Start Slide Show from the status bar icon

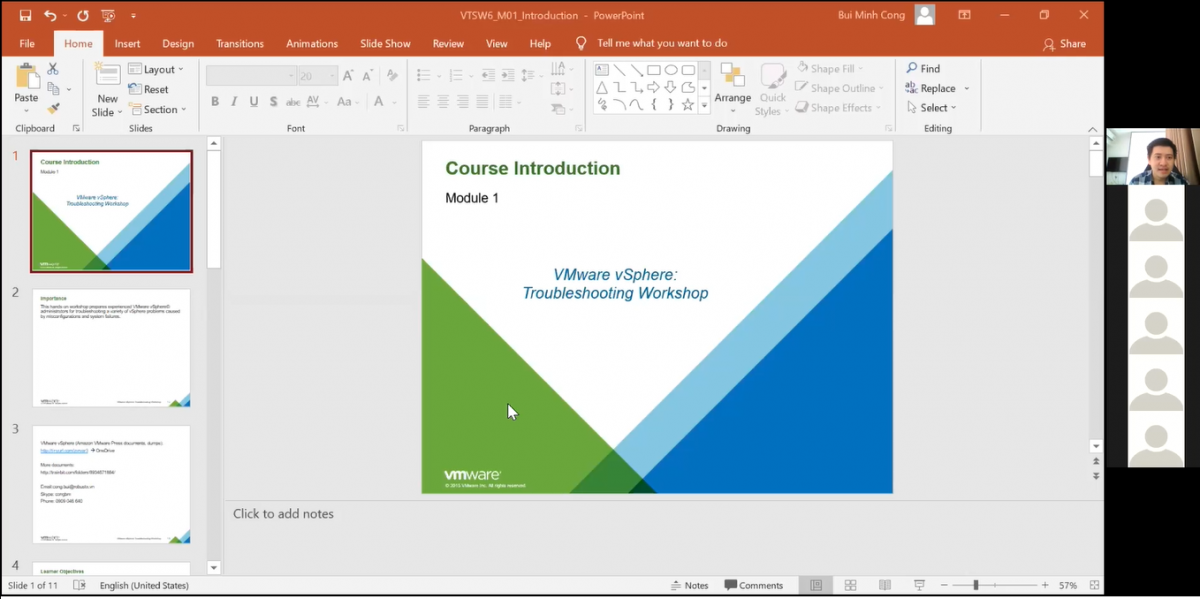[919, 585]
